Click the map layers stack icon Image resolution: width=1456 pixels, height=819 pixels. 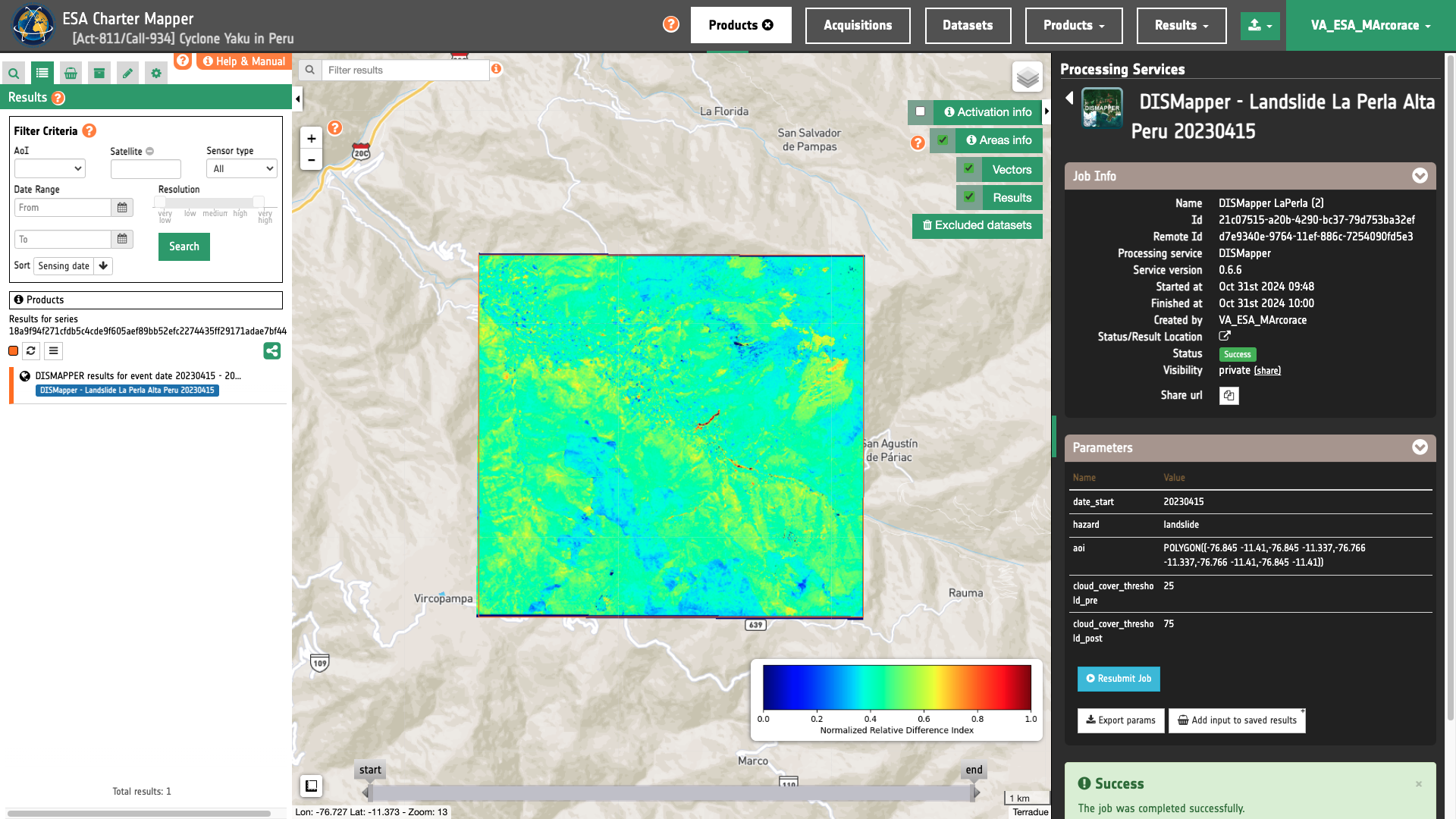[x=1027, y=77]
